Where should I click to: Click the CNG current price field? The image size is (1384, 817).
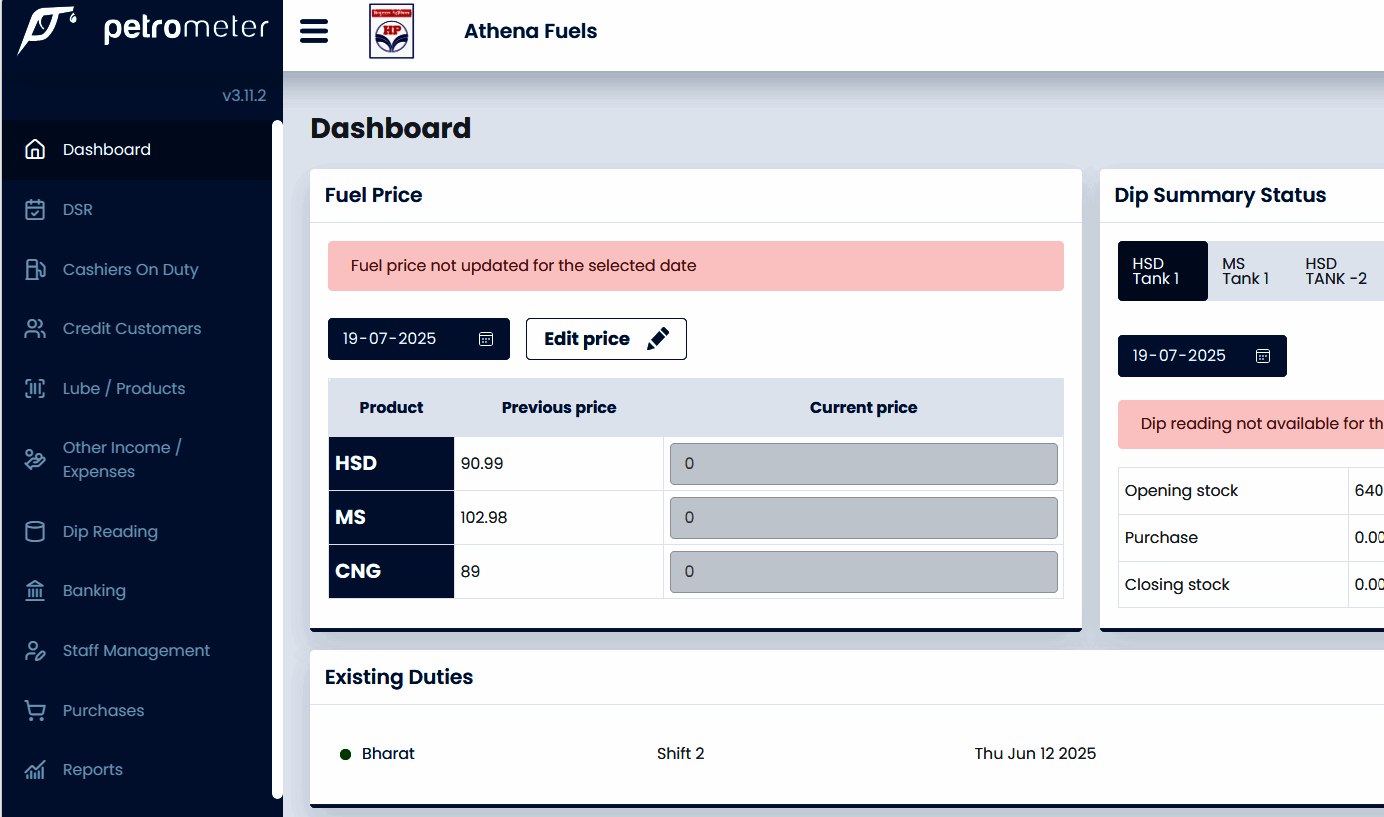(x=863, y=572)
